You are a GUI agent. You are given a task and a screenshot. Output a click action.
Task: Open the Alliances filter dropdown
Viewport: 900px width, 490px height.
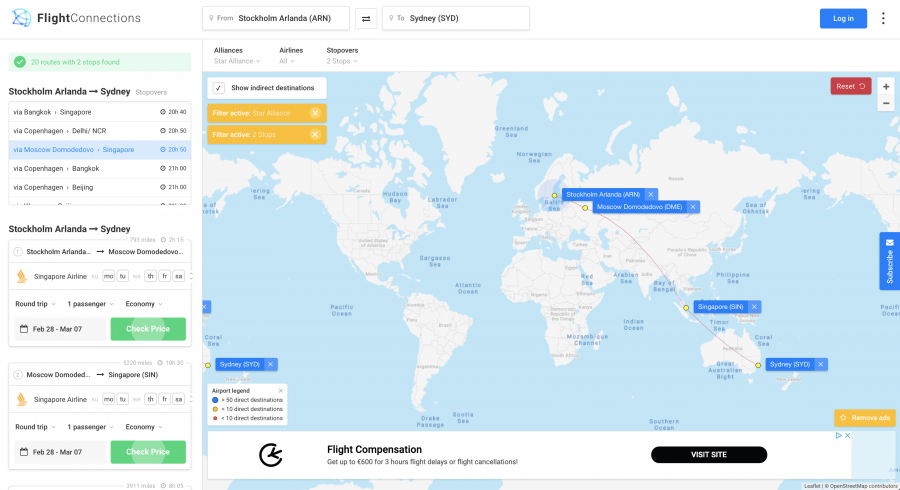point(234,55)
